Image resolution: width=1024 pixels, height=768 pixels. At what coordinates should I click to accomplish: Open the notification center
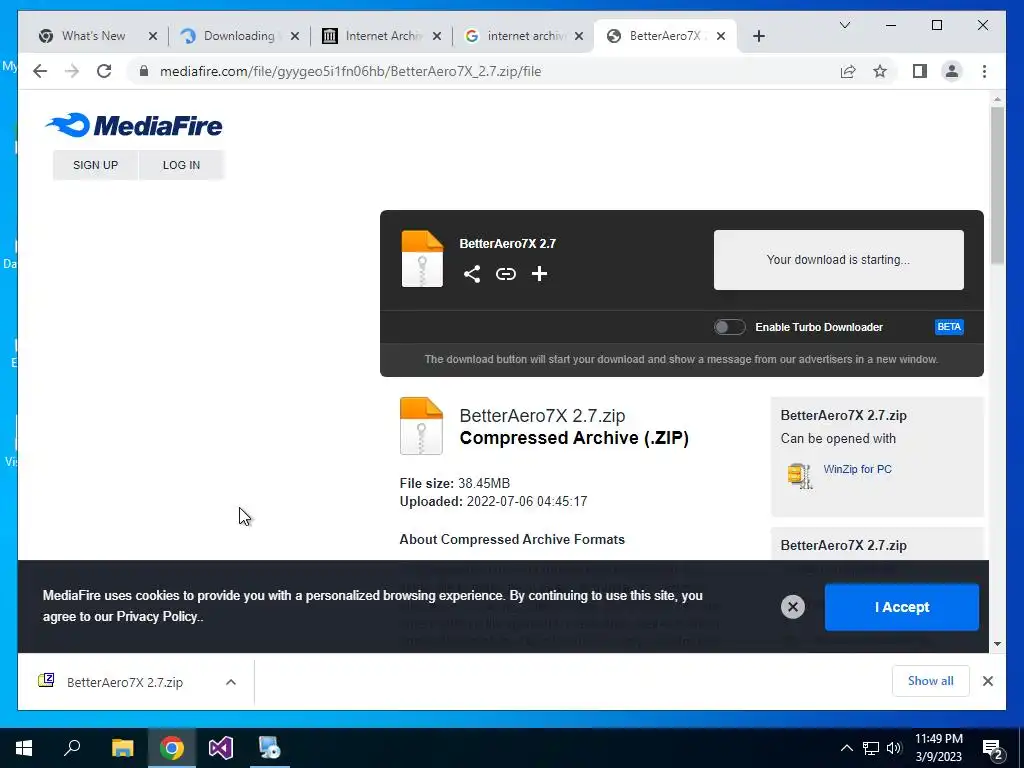coord(993,748)
